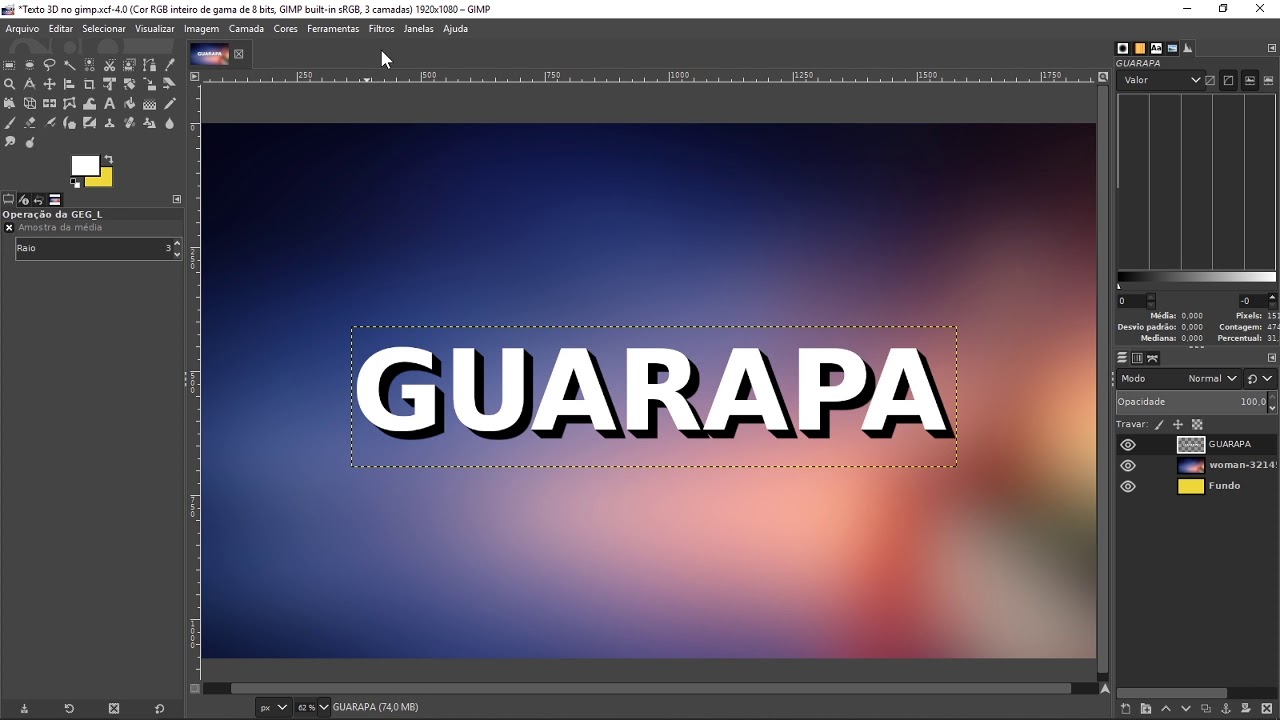Screen dimensions: 1280x720
Task: Raise the layer with up arrow
Action: pyautogui.click(x=1165, y=709)
